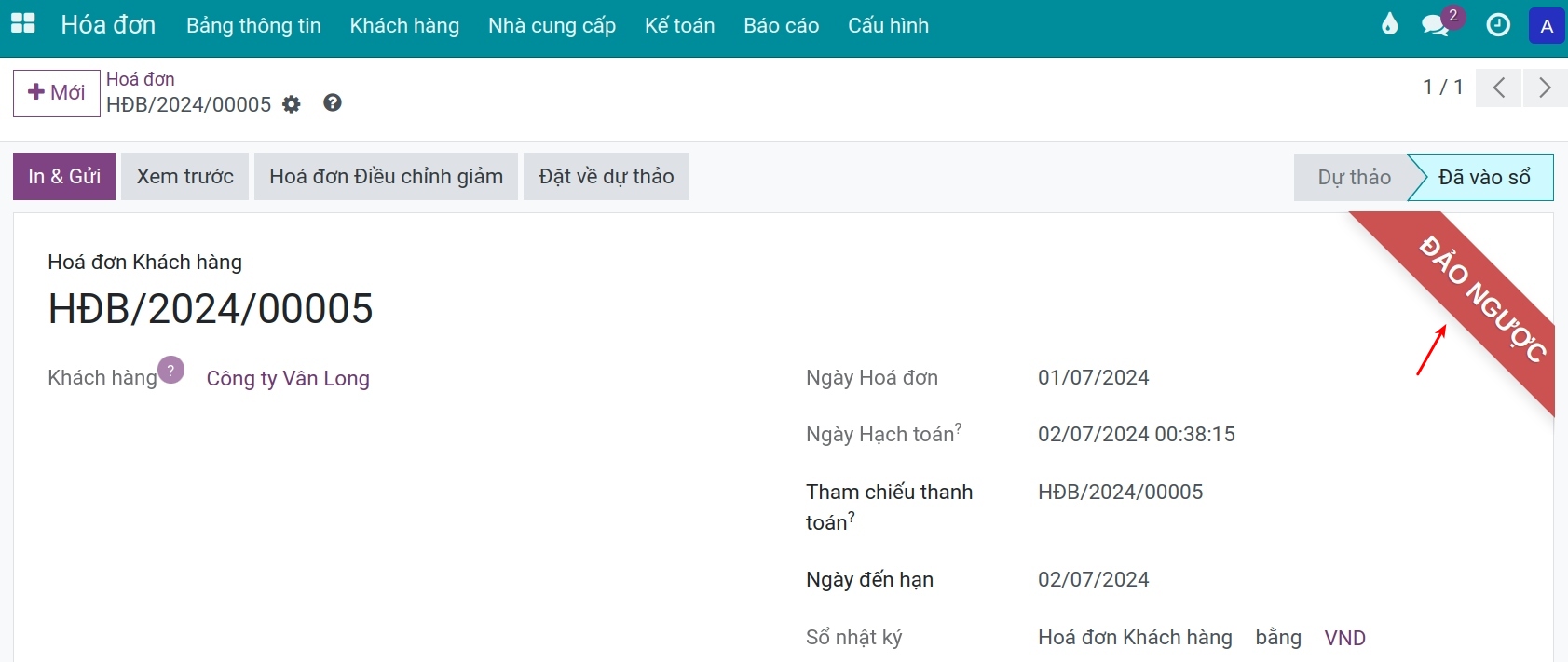Screen dimensions: 1568x662
Task: Open the apps grid menu icon
Action: pyautogui.click(x=22, y=24)
